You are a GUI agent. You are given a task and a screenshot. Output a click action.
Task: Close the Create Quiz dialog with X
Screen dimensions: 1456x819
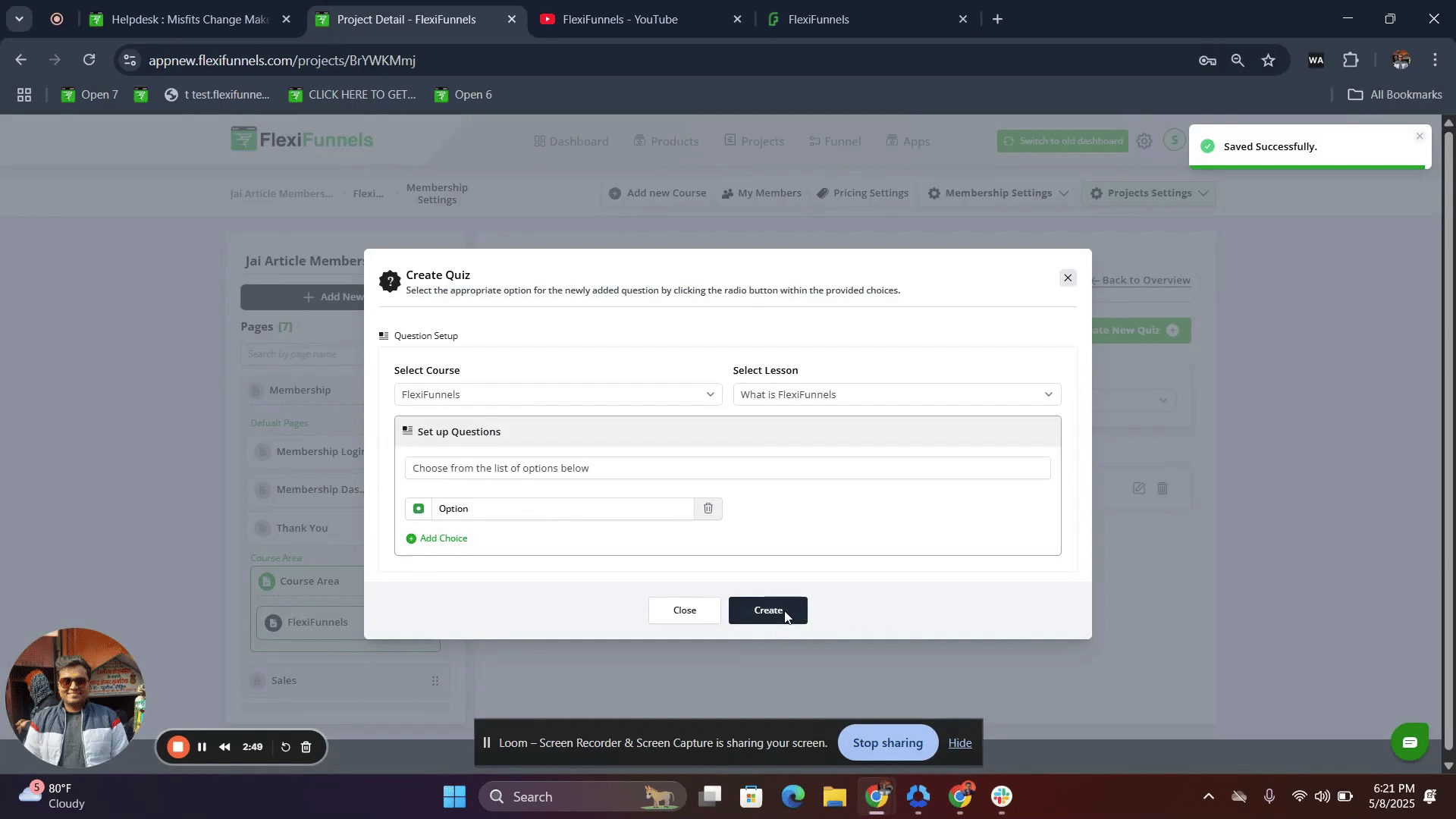point(1067,278)
